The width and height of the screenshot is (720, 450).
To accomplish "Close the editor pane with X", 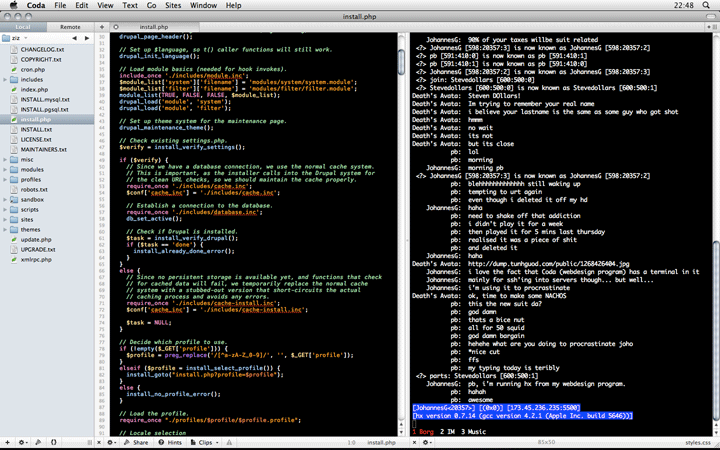I will point(99,442).
